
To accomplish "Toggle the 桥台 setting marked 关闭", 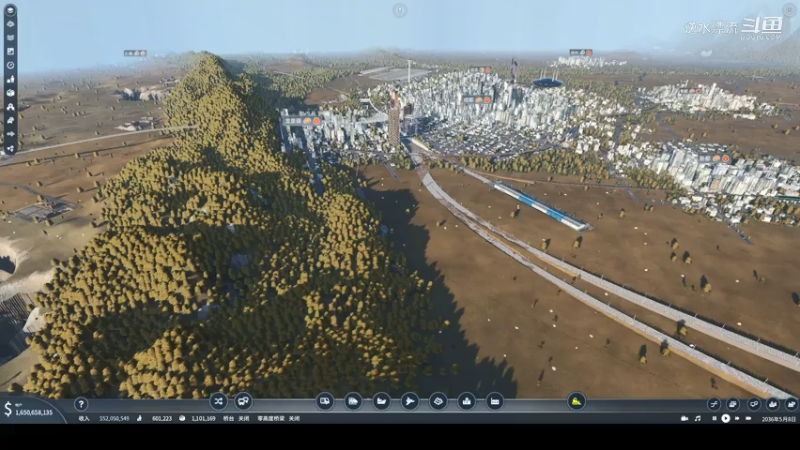I will (236, 418).
